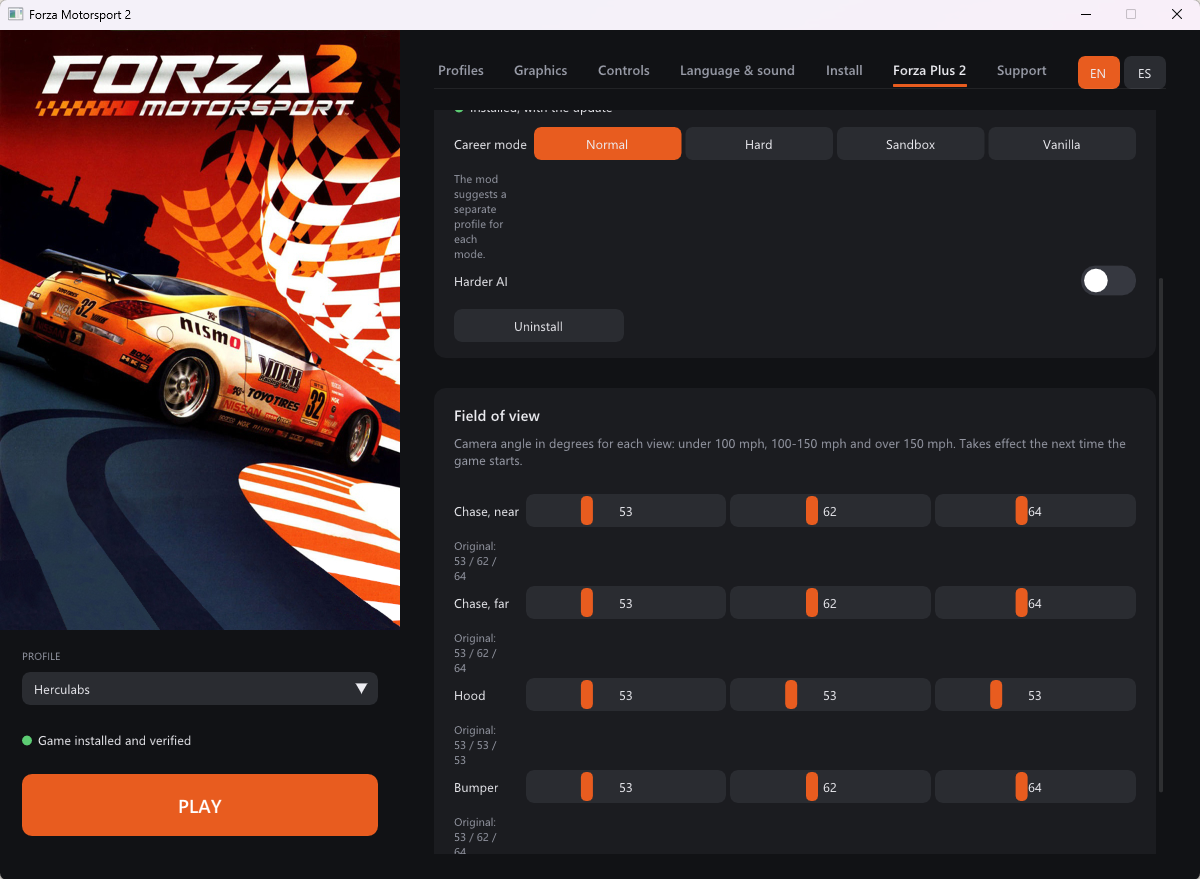This screenshot has width=1200, height=879.
Task: Click Hood under-100-mph slider
Action: [626, 695]
